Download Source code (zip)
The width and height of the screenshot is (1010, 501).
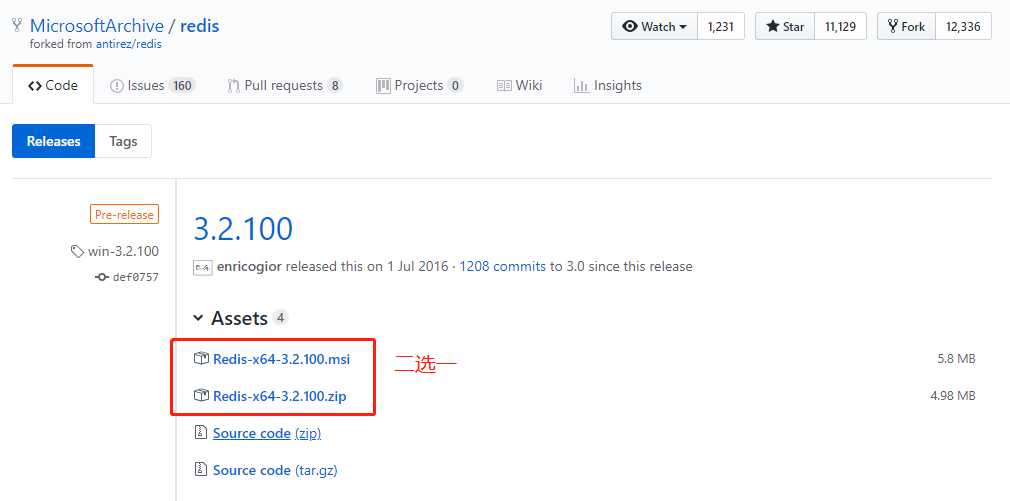(267, 433)
